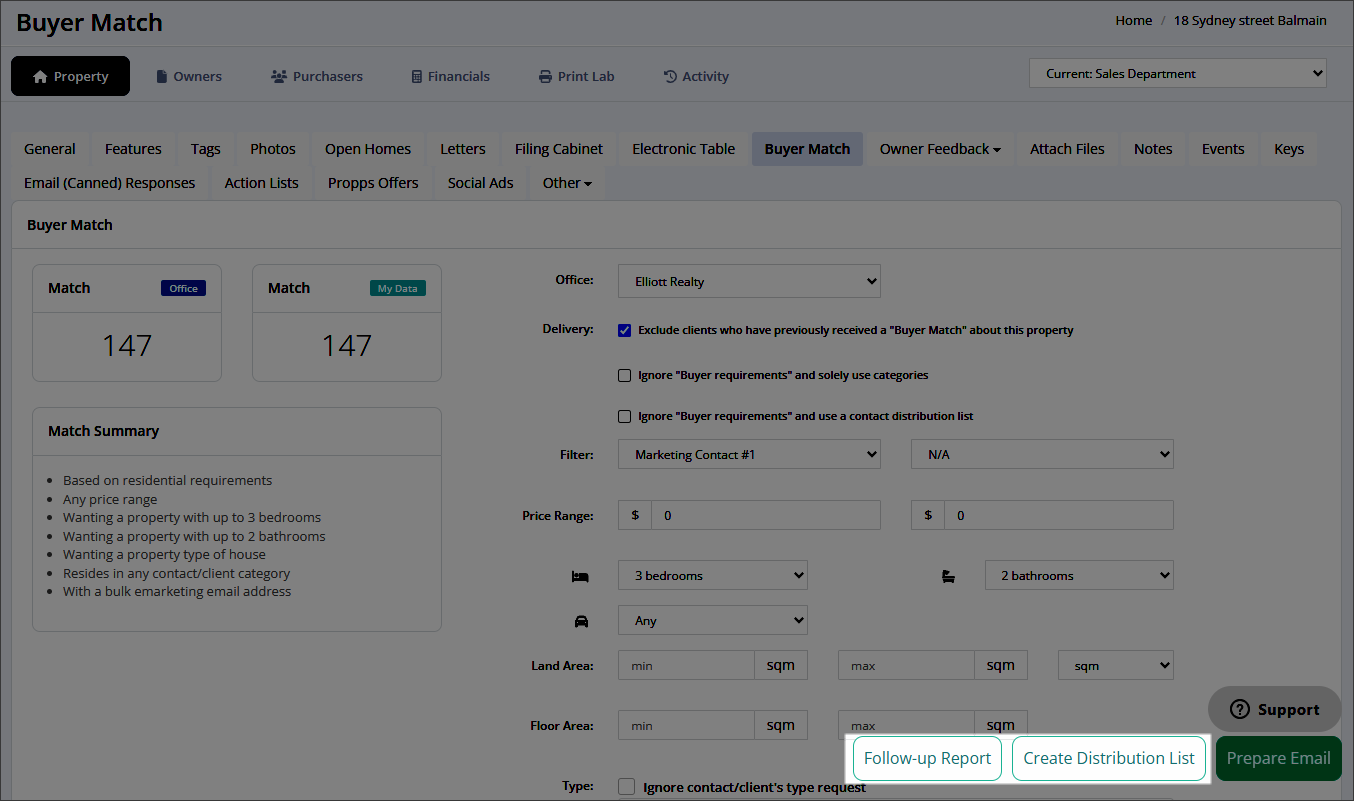Open the Current: Sales Department dropdown
1354x801 pixels.
[x=1178, y=73]
